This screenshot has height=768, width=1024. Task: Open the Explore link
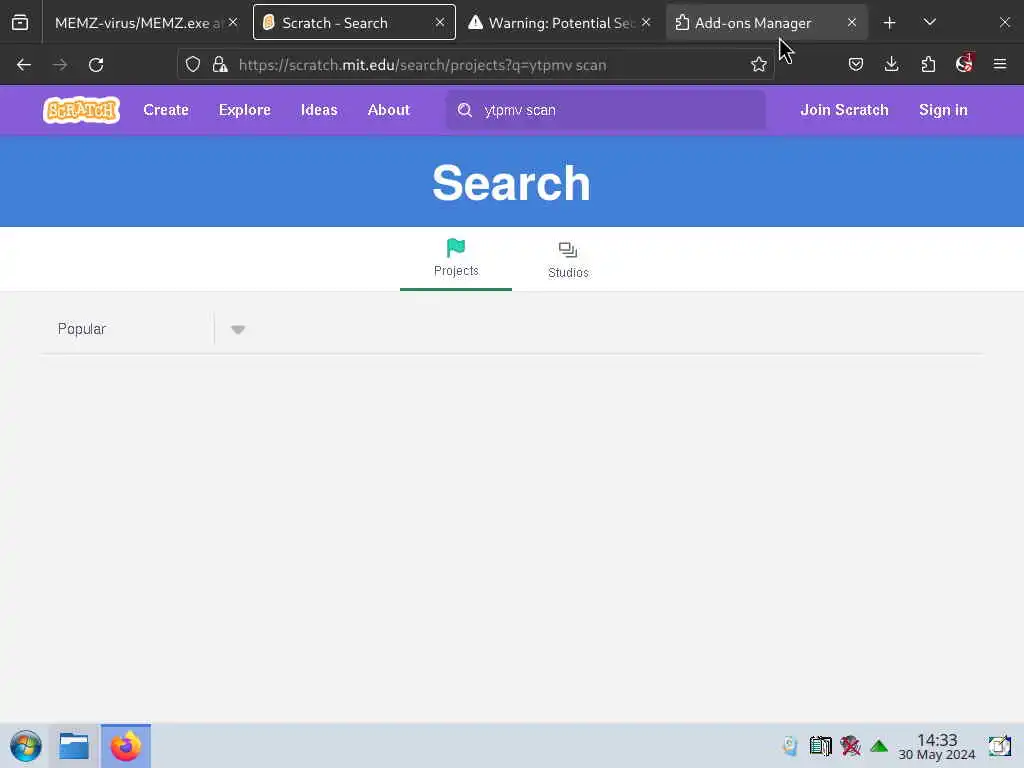[245, 110]
